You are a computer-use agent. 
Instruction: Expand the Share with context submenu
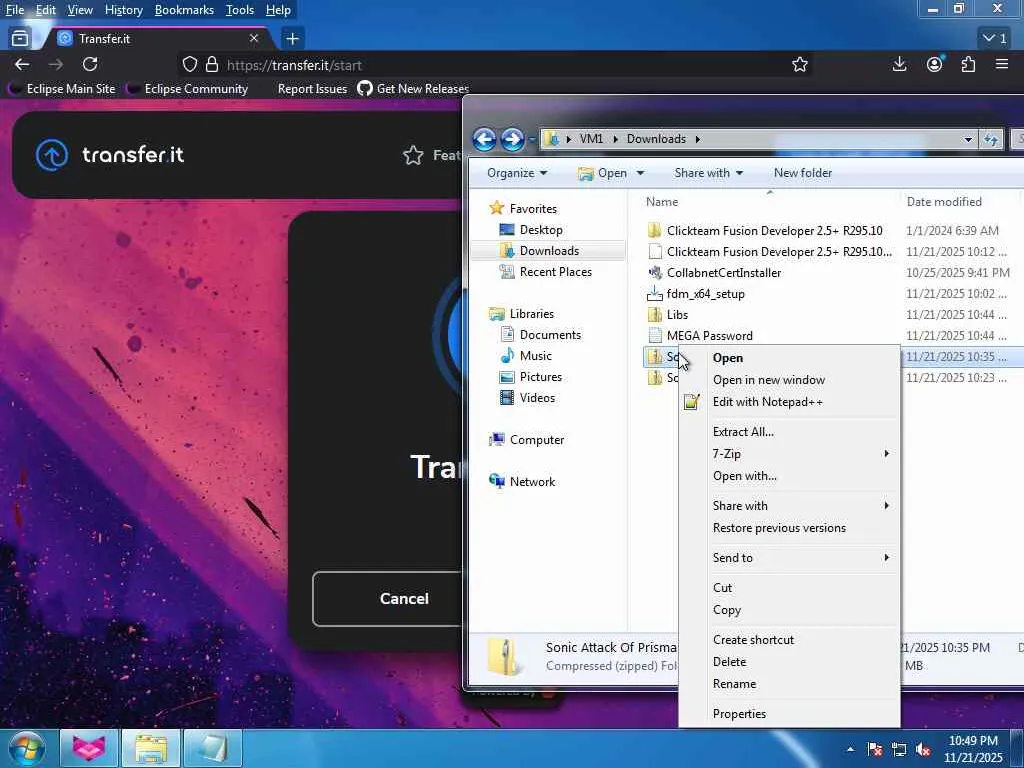click(790, 506)
